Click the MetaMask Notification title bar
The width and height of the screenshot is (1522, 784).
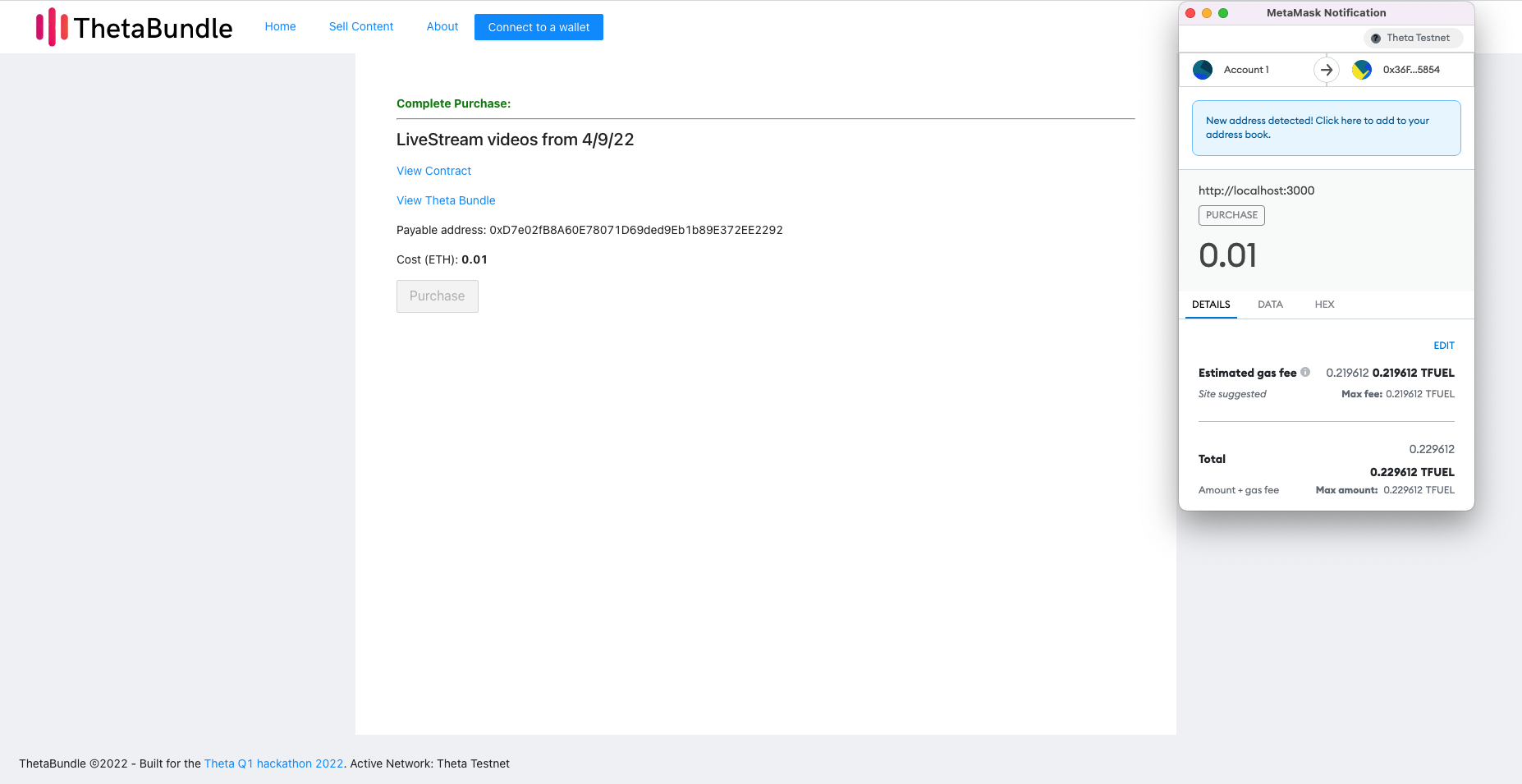tap(1326, 13)
